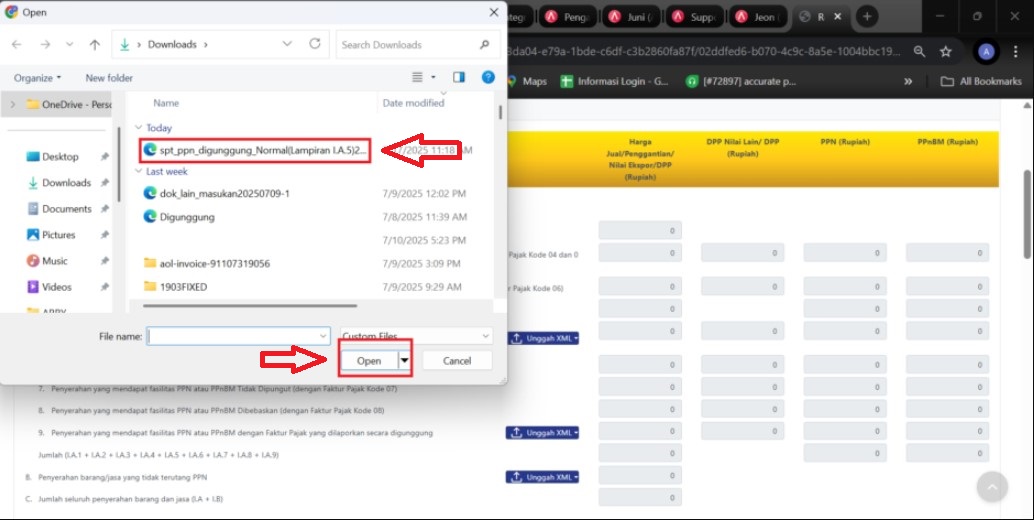This screenshot has height=520, width=1034.
Task: Expand the Open button split arrow
Action: coord(405,360)
